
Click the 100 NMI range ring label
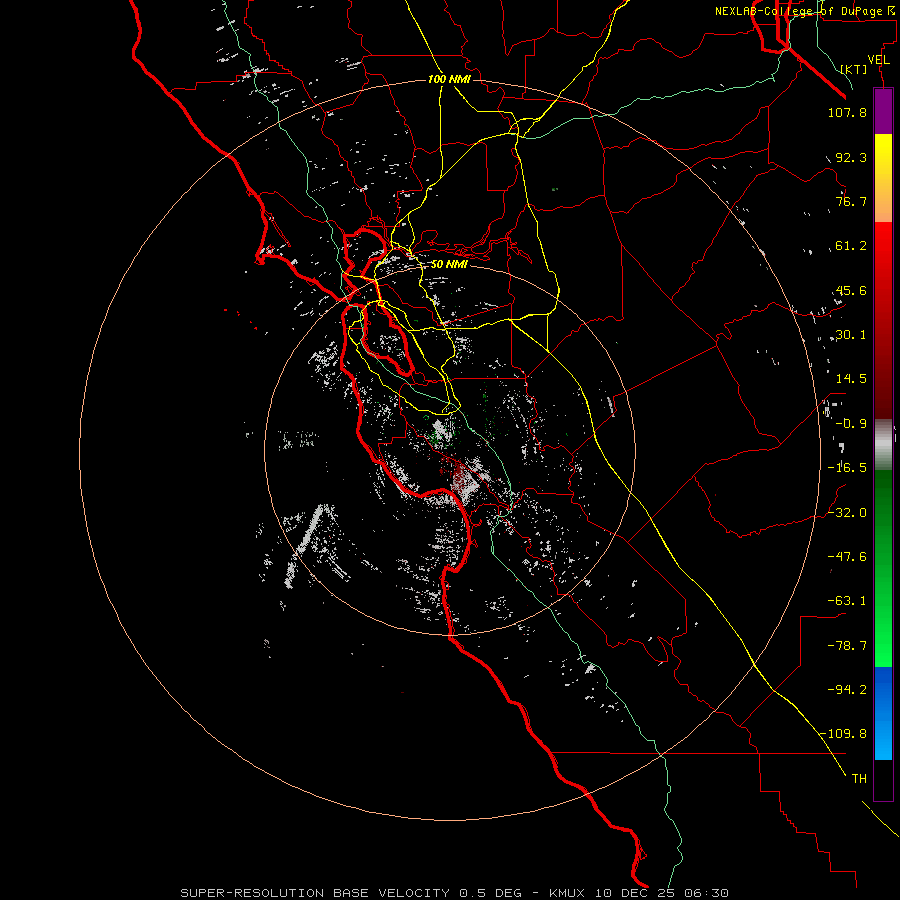coord(449,79)
